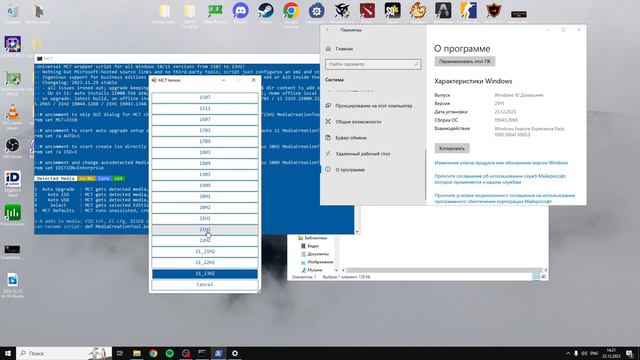Open Общие возможности settings page
The image size is (640, 360).
coord(358,122)
